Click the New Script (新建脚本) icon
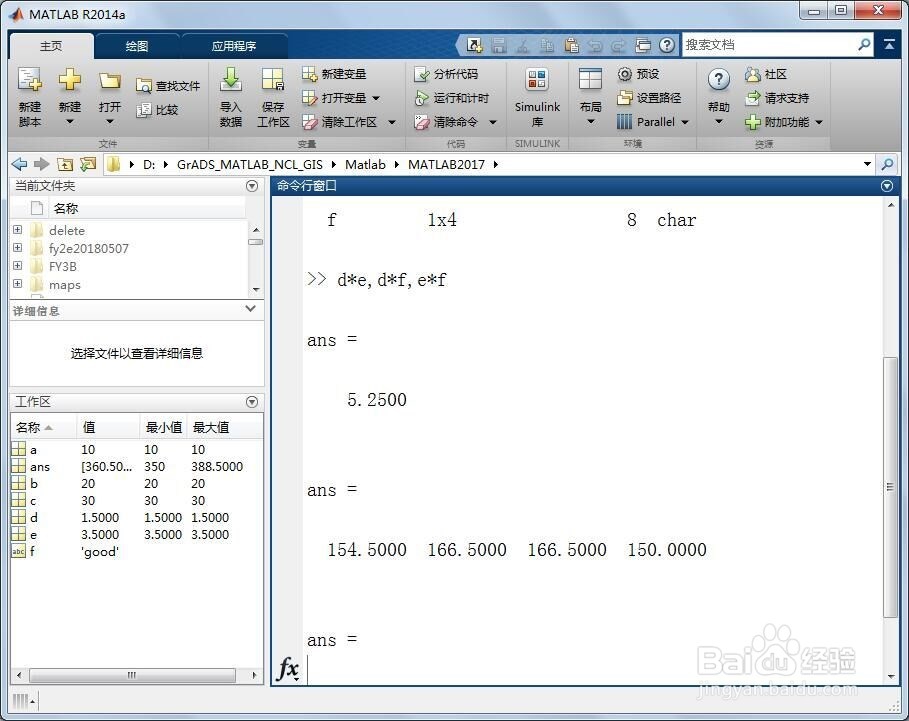 point(30,80)
